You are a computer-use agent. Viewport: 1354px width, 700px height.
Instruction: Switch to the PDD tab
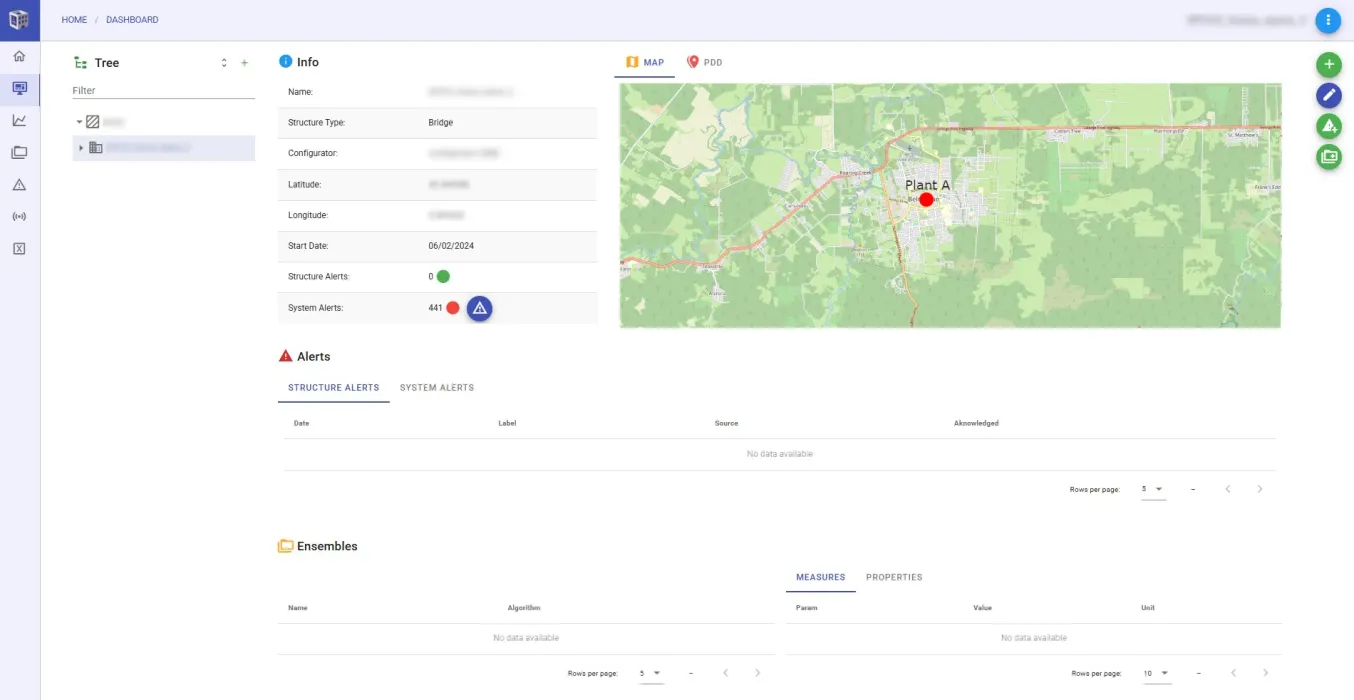click(705, 61)
